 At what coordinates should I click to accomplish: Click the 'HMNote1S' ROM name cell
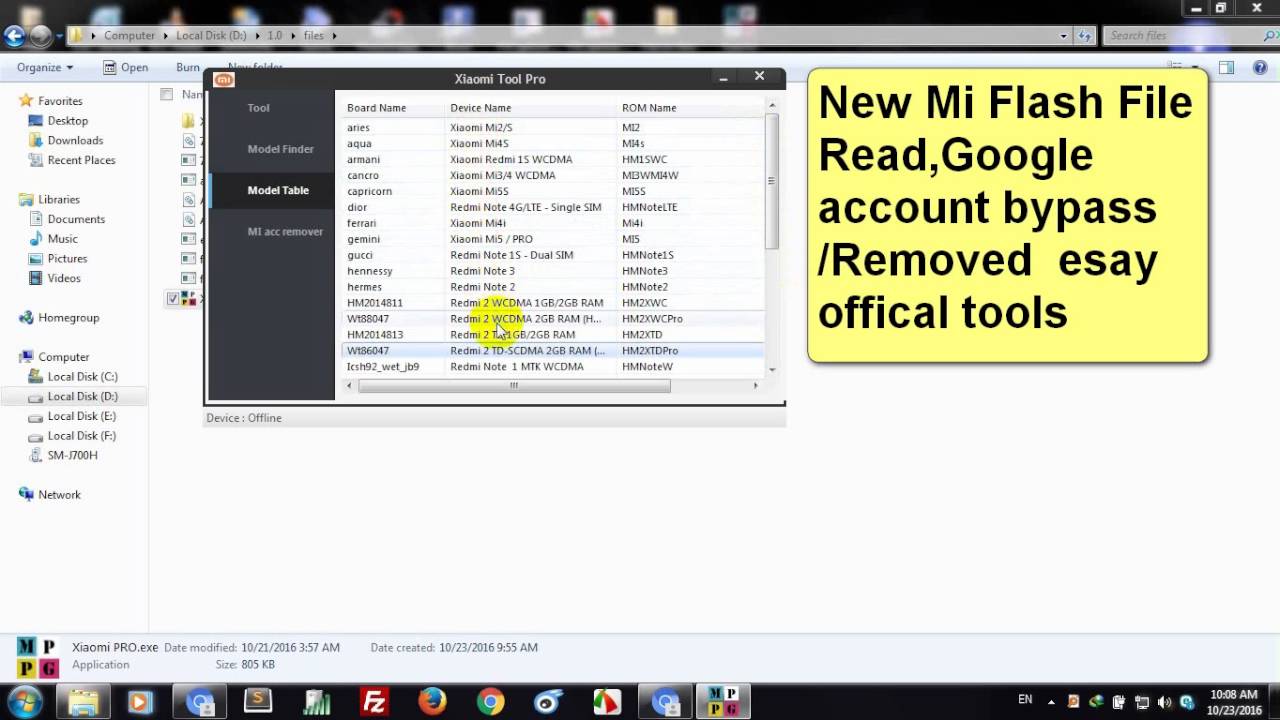pyautogui.click(x=647, y=255)
